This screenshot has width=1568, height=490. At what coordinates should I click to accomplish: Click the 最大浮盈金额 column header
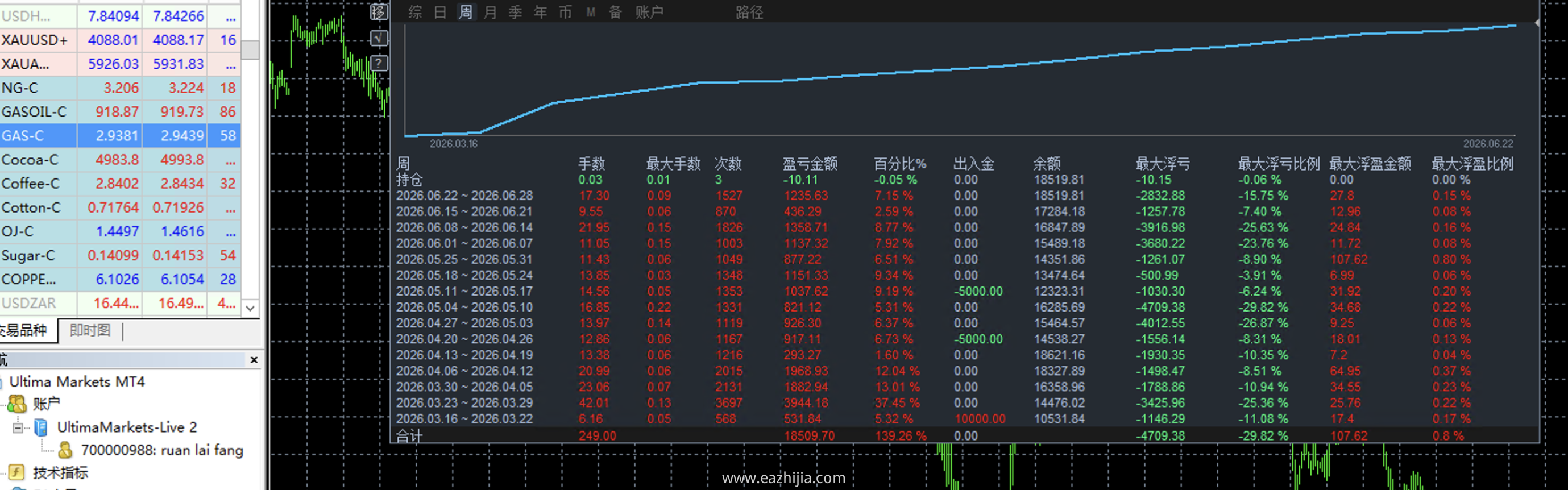pyautogui.click(x=1370, y=164)
